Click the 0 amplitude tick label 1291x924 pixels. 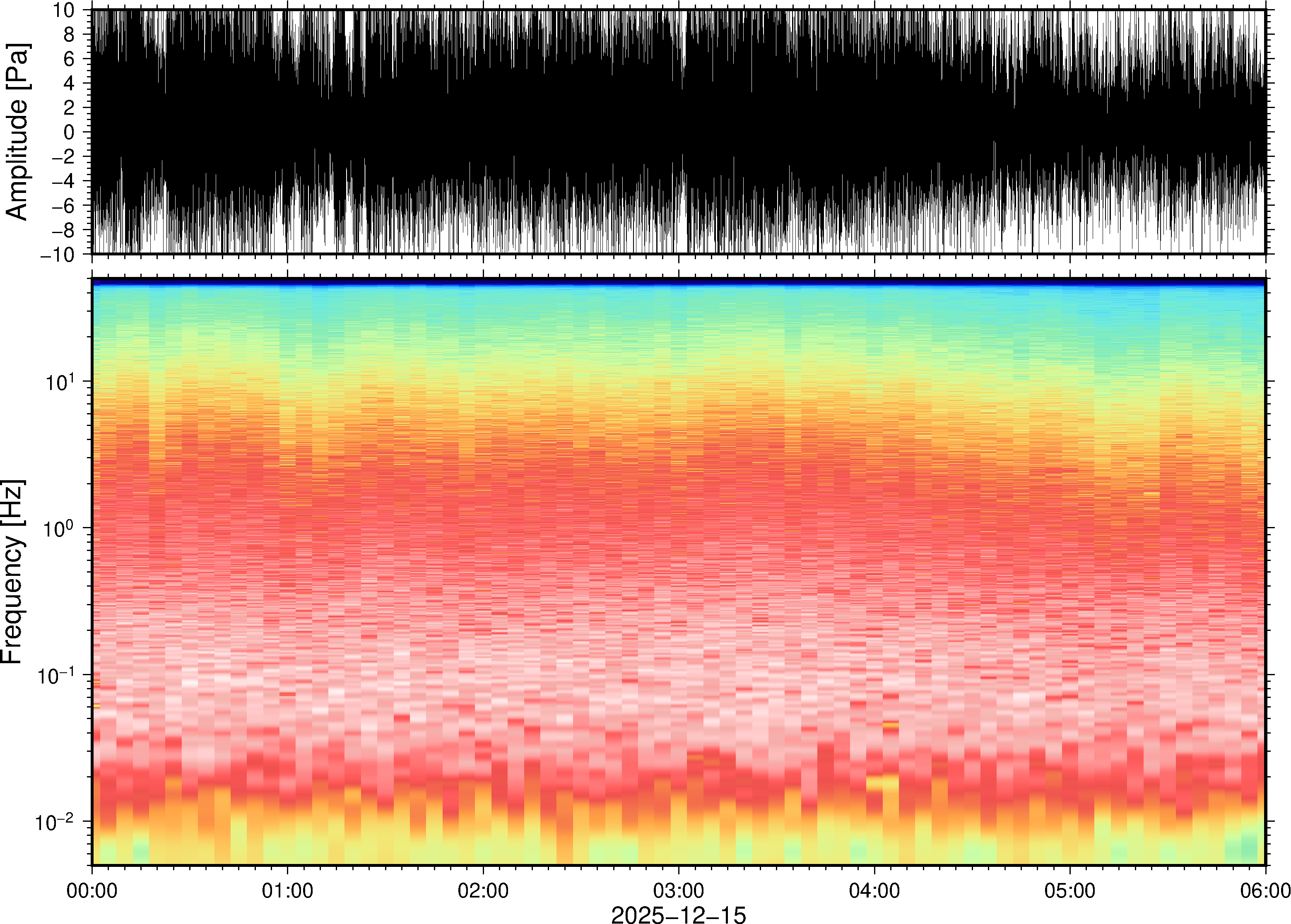click(70, 132)
